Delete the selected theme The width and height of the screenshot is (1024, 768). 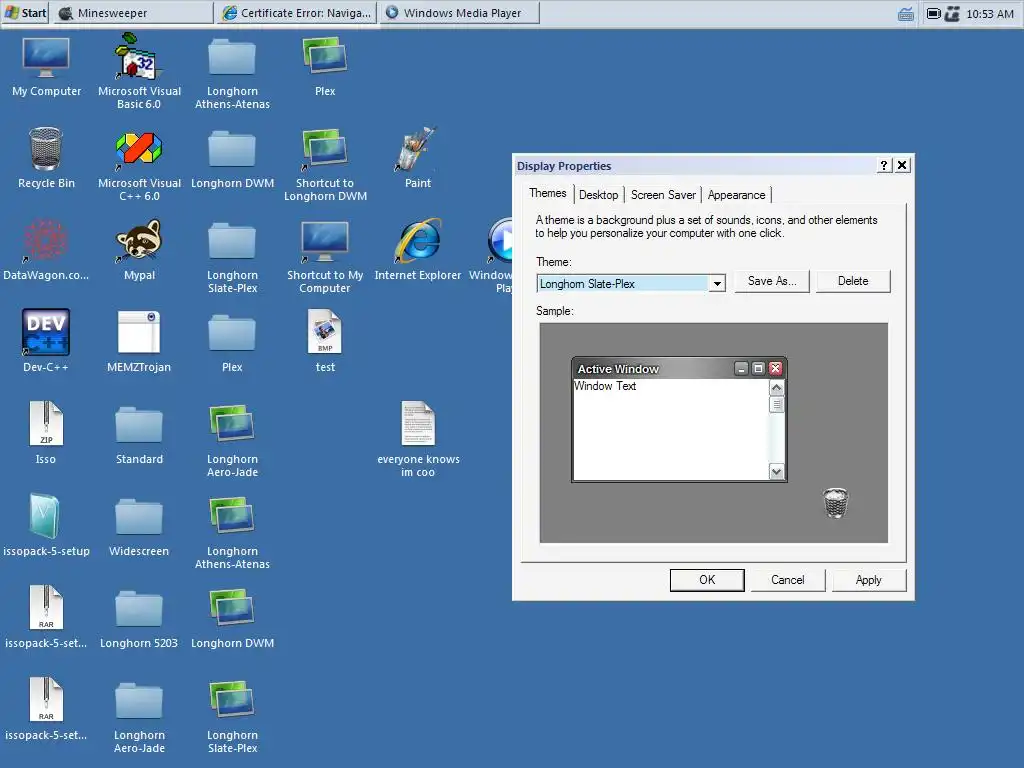[x=853, y=281]
